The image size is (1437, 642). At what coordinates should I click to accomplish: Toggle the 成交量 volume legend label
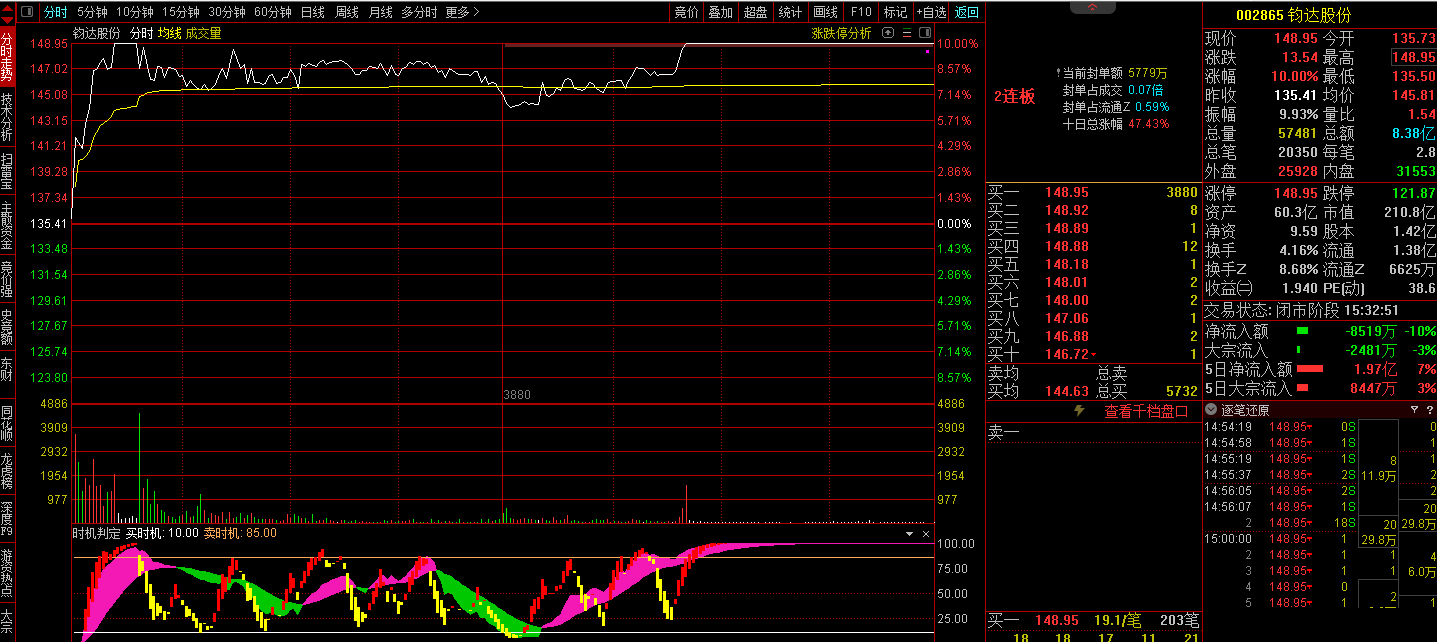pyautogui.click(x=204, y=33)
